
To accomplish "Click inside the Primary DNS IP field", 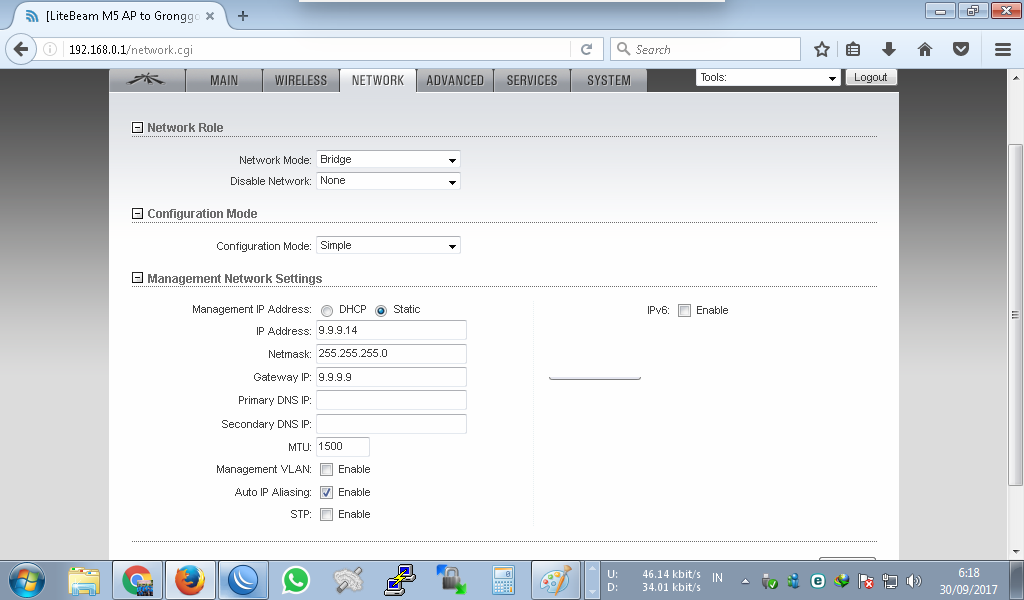I will [390, 400].
